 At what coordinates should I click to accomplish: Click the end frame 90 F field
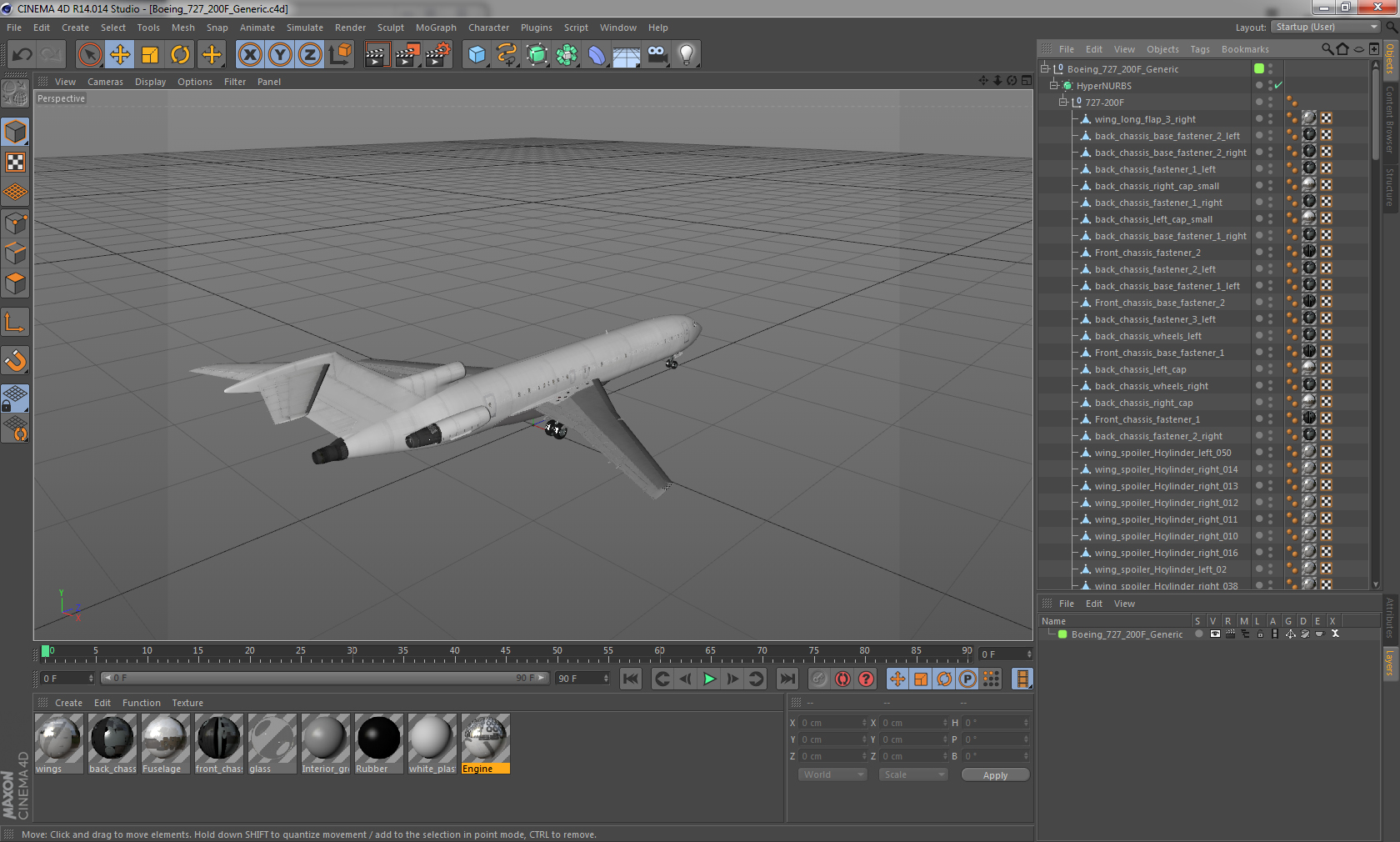click(582, 679)
